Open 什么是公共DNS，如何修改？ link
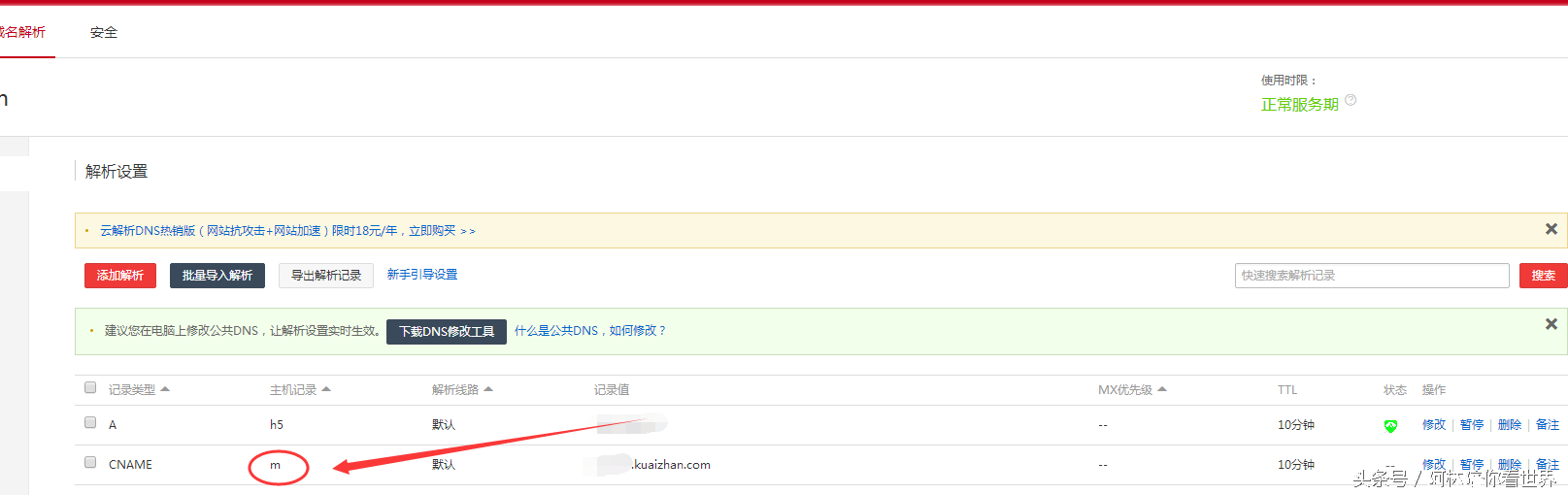Screen dimensions: 1568x495 [x=590, y=331]
